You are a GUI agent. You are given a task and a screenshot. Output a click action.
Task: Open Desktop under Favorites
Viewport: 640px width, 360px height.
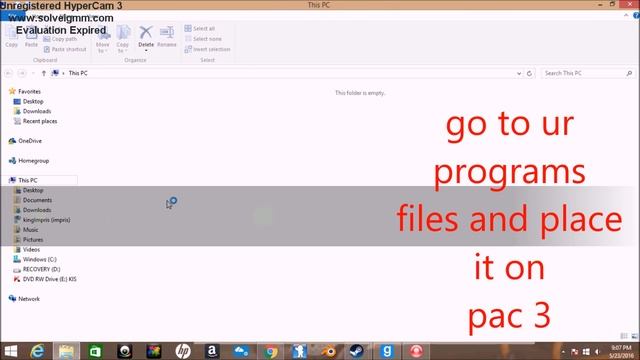pos(29,101)
